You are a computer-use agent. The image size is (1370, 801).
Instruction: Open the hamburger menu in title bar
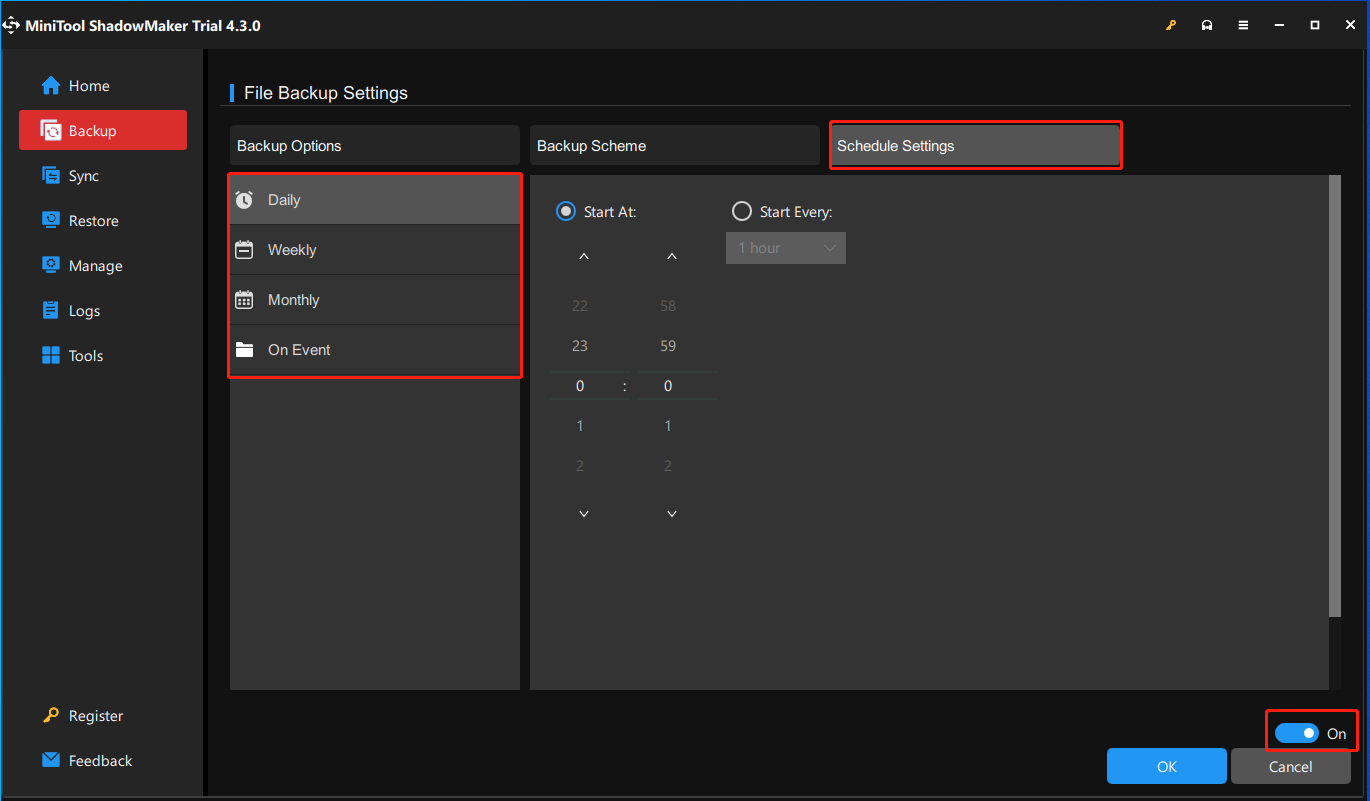click(x=1243, y=24)
